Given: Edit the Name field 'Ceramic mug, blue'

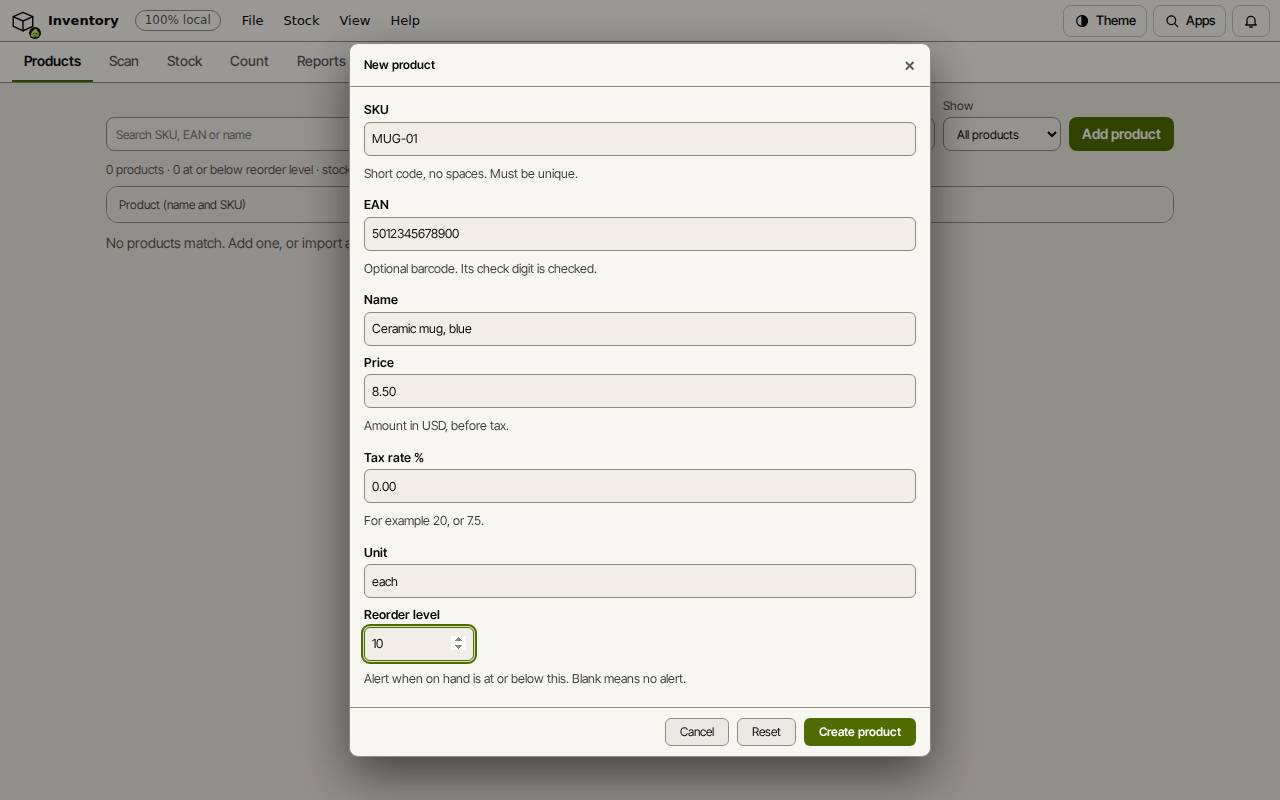Looking at the screenshot, I should pyautogui.click(x=640, y=329).
